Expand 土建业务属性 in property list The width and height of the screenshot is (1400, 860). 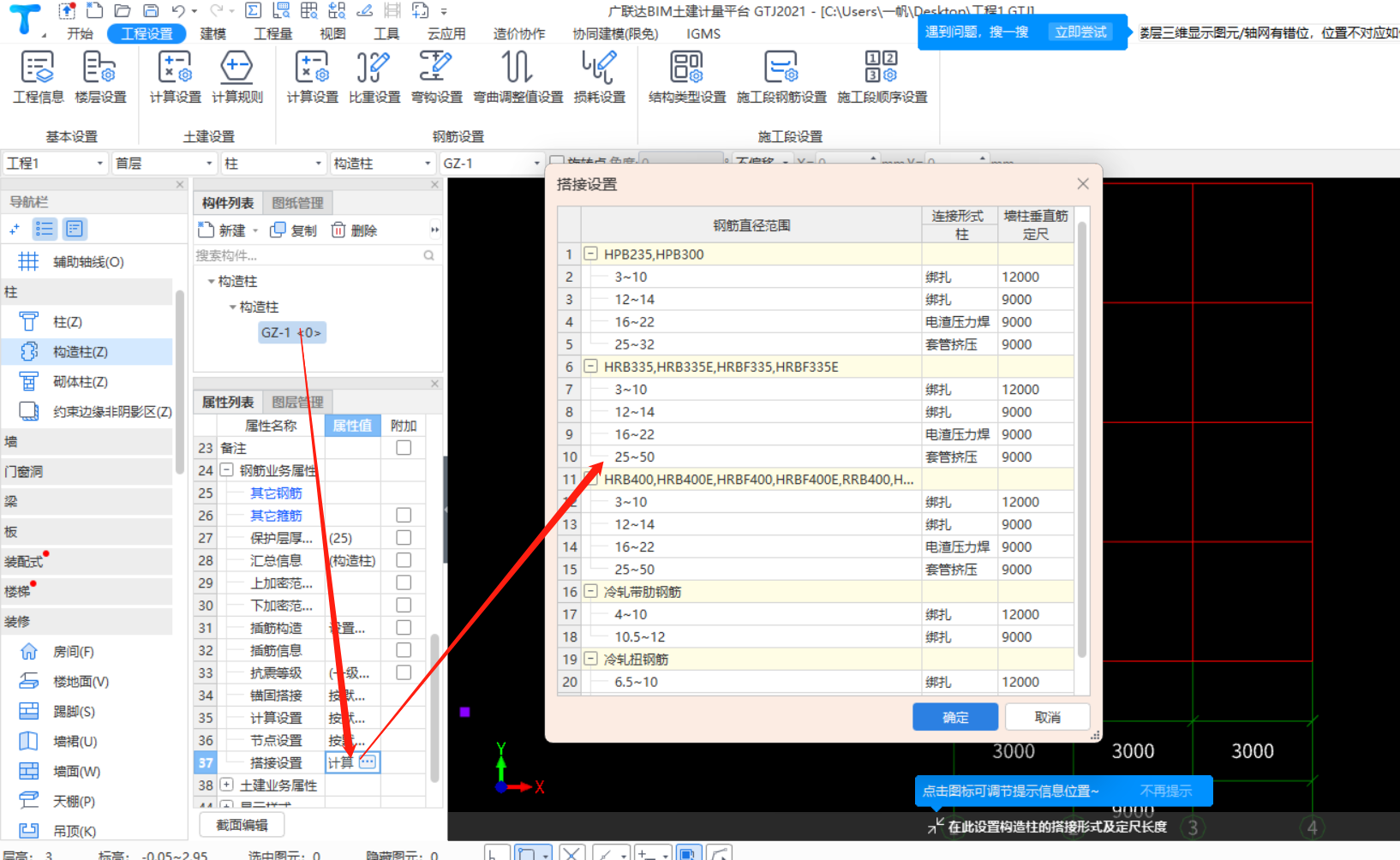[226, 784]
